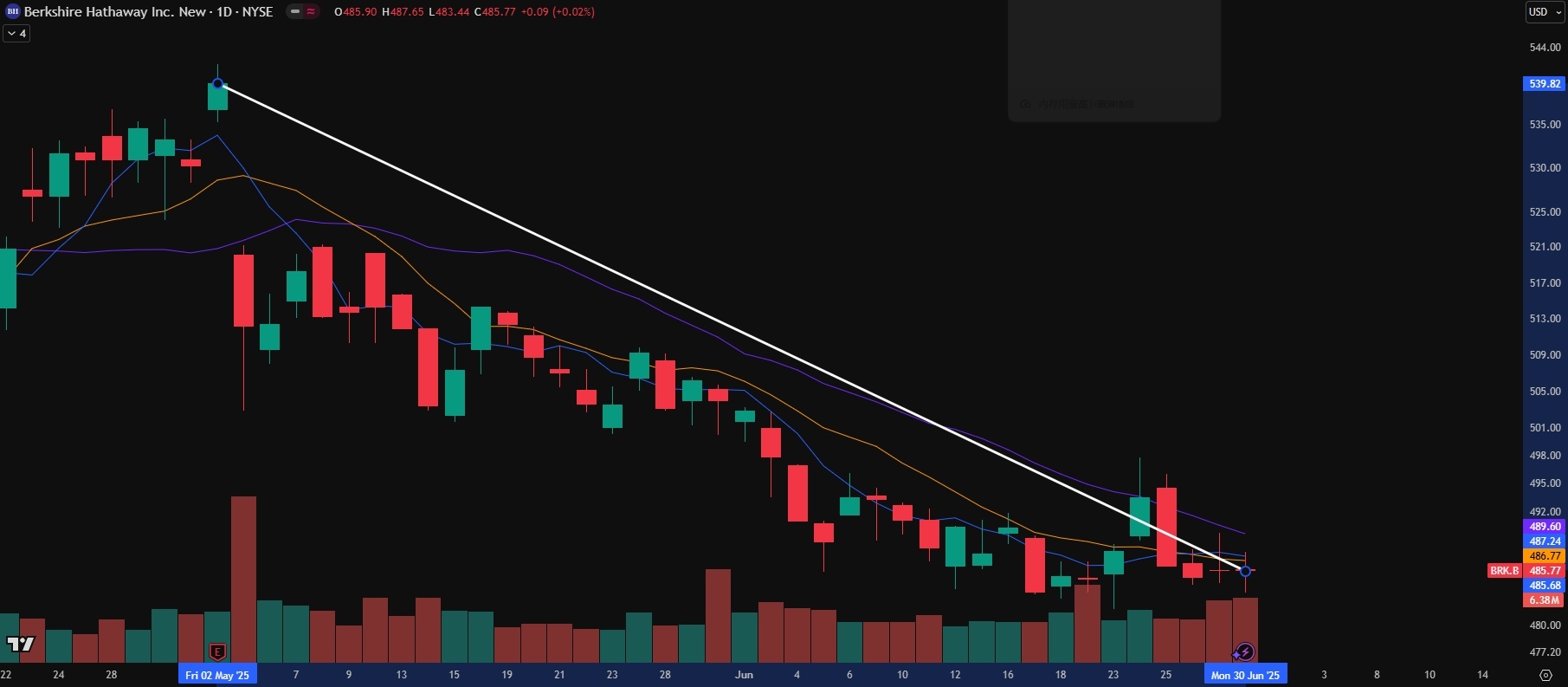1568x687 pixels.
Task: Select the trendline end anchor at Jun 30
Action: (x=1245, y=571)
